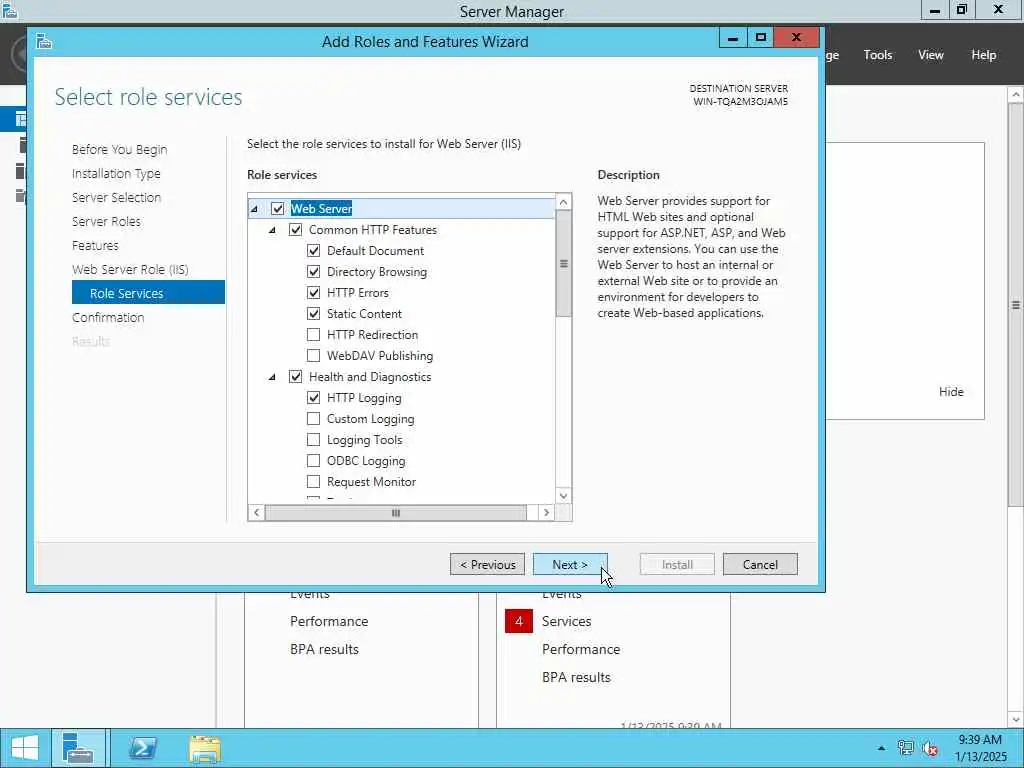1024x768 pixels.
Task: Open File Explorer from the taskbar
Action: pos(205,749)
